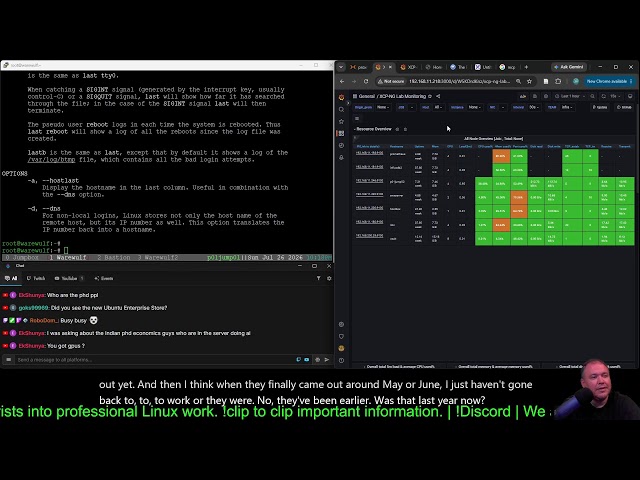The height and width of the screenshot is (480, 640).
Task: Click the send message arrow icon
Action: [327, 360]
